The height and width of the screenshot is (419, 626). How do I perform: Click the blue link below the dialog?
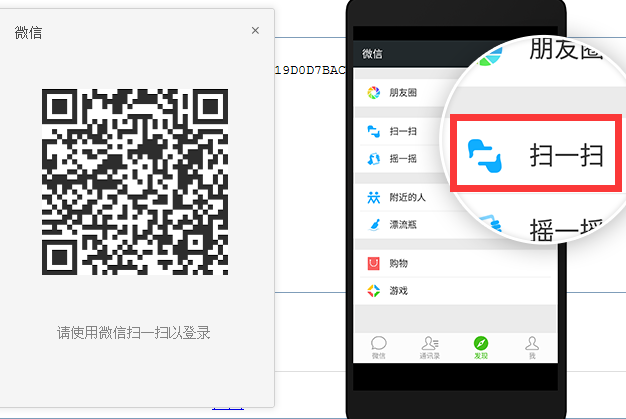coord(228,408)
